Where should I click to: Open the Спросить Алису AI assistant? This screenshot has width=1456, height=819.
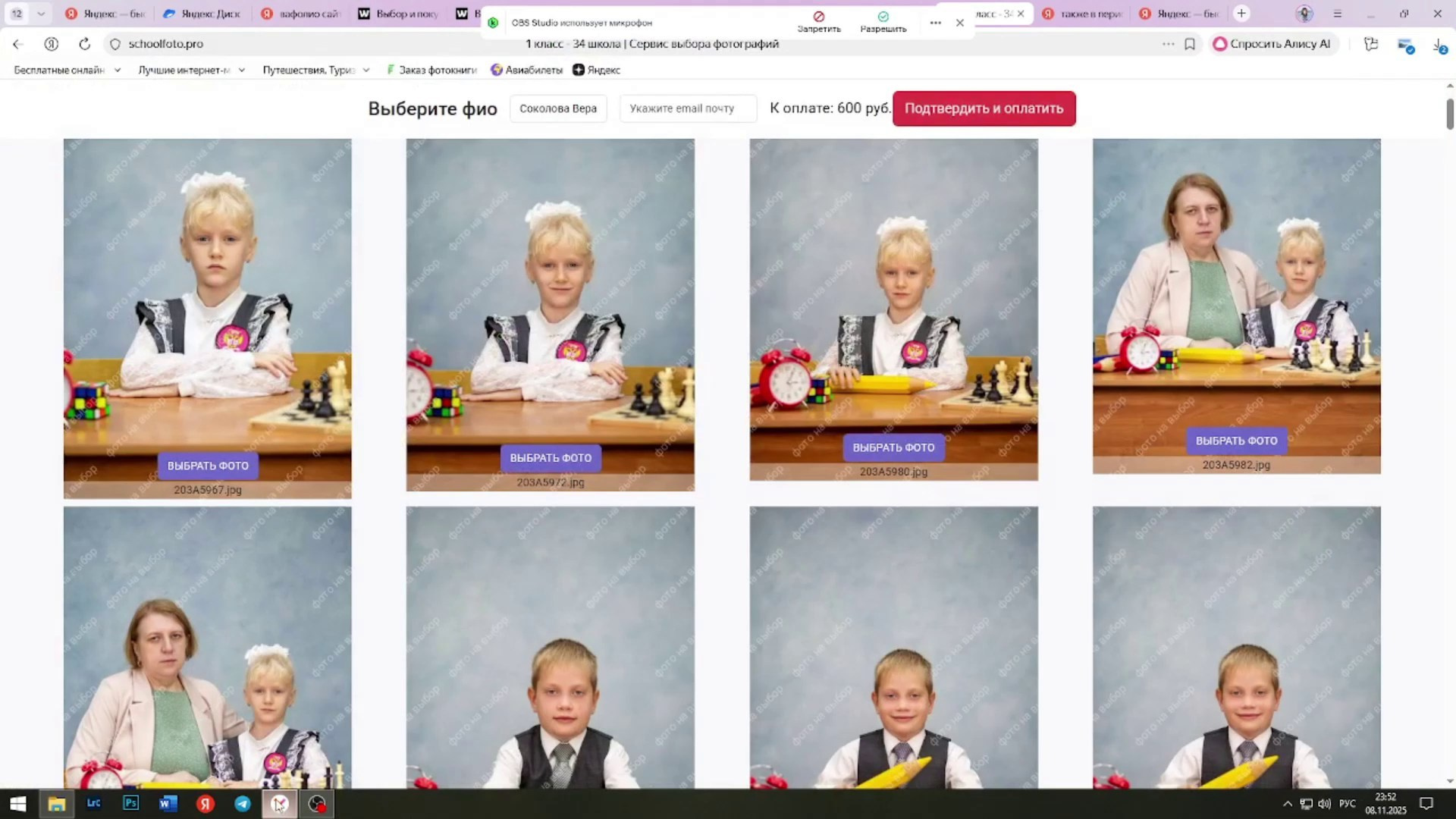(x=1272, y=44)
